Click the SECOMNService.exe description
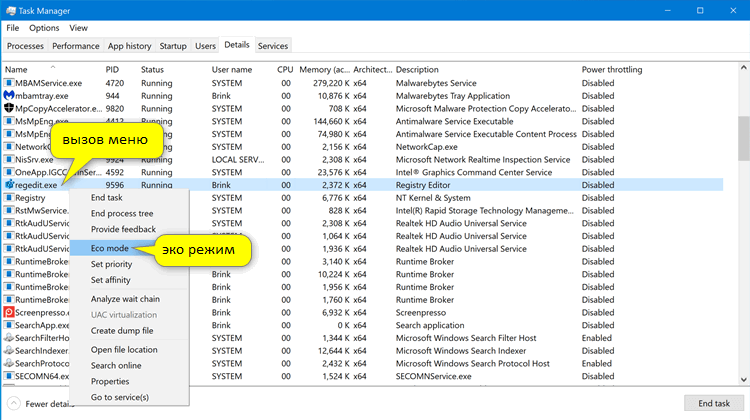750x420 pixels. (x=433, y=376)
